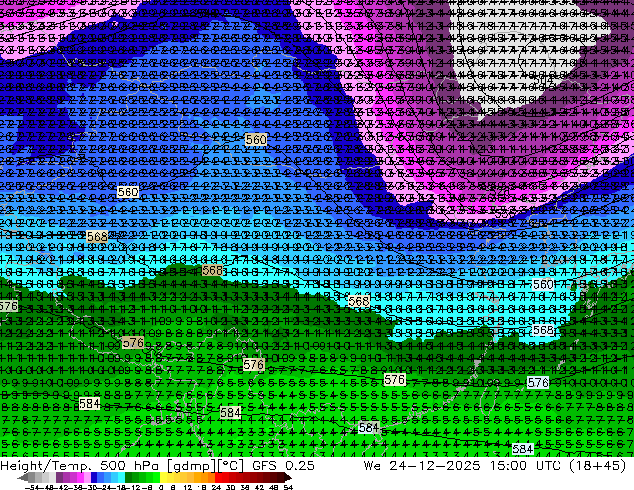634x490 pixels.
Task: Click the "15:00 UTC" valid time text
Action: 526,466
